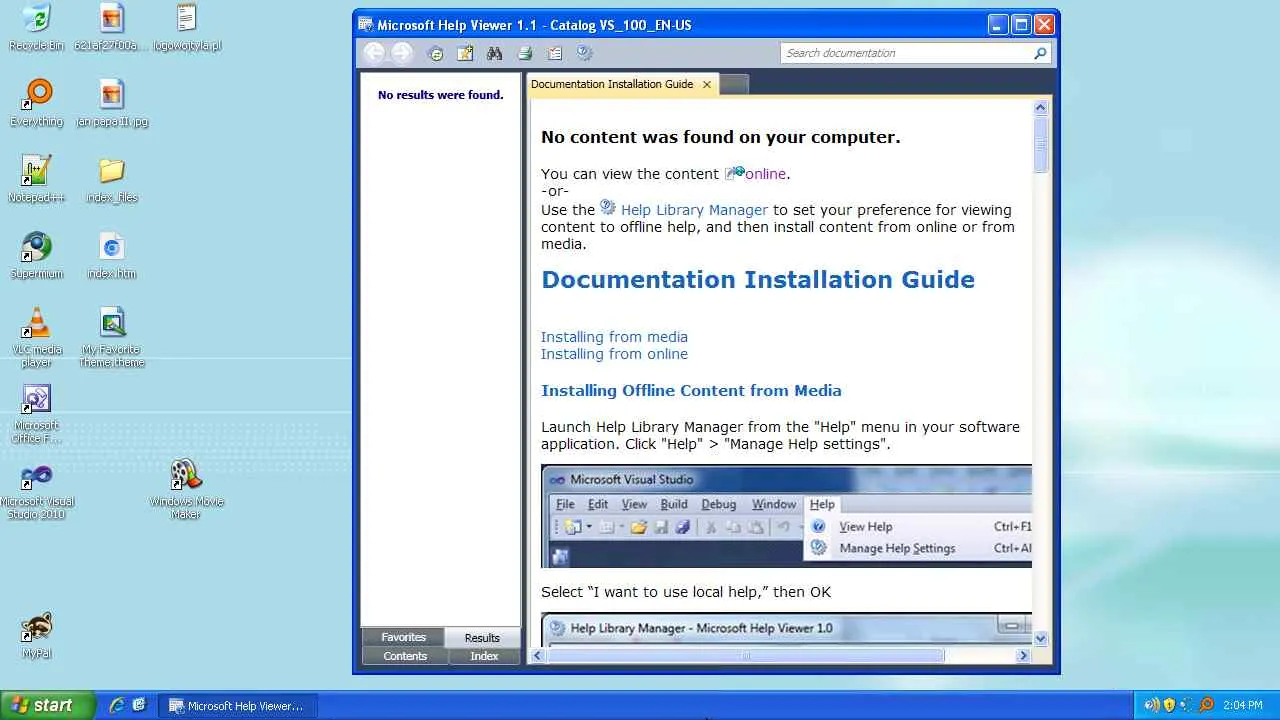
Task: Jump to 'Installing from online' link
Action: [x=614, y=354]
